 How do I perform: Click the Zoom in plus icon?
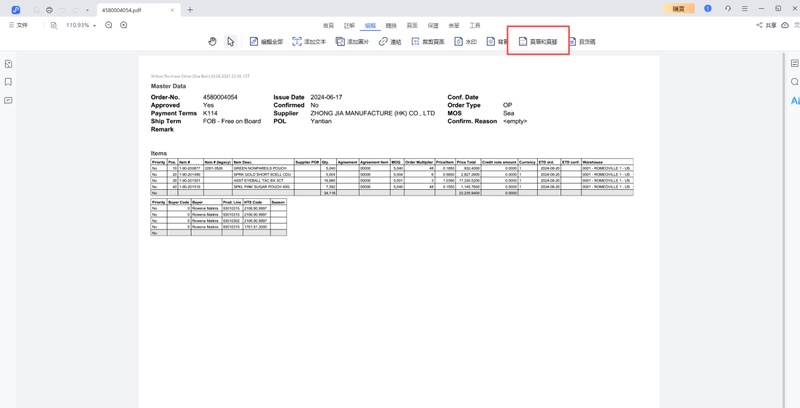point(124,25)
